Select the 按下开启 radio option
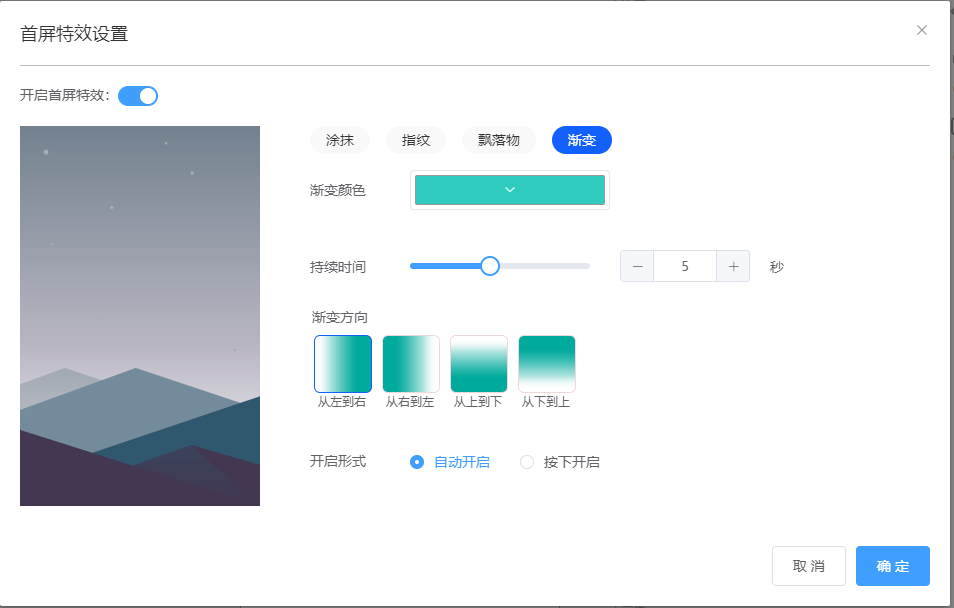 pos(527,462)
